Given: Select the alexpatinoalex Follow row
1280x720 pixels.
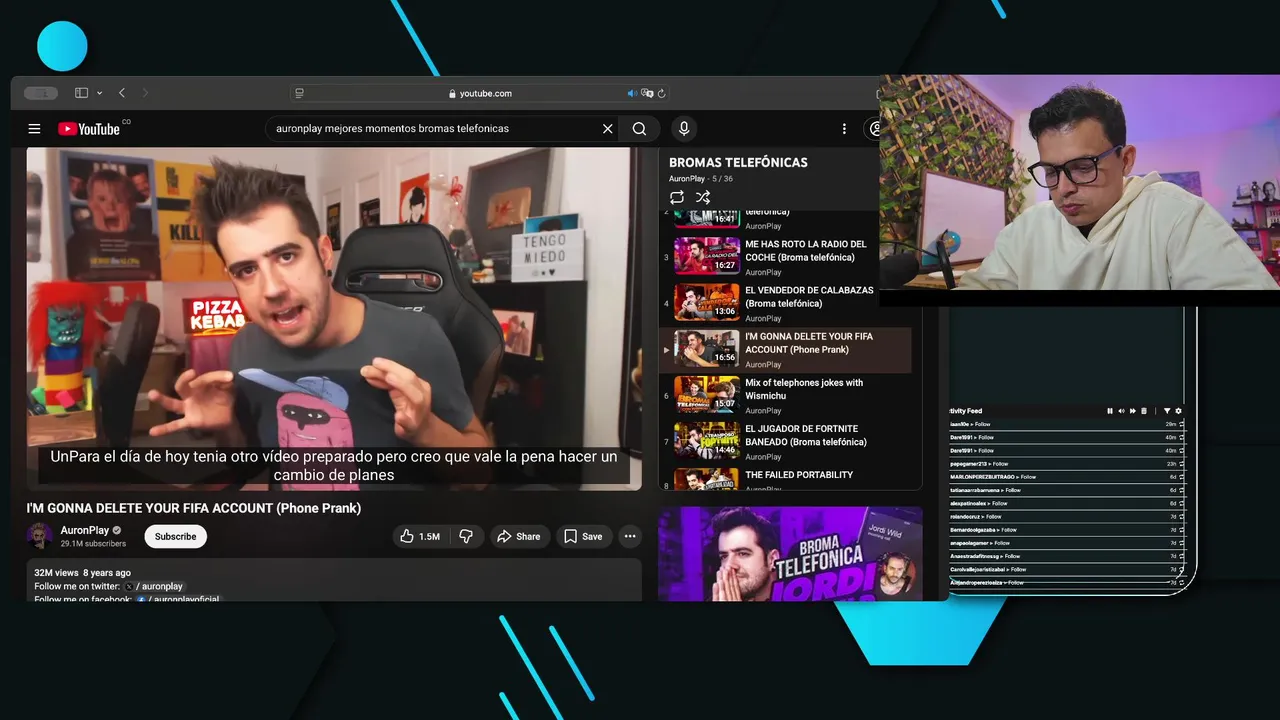Looking at the screenshot, I should point(1067,503).
